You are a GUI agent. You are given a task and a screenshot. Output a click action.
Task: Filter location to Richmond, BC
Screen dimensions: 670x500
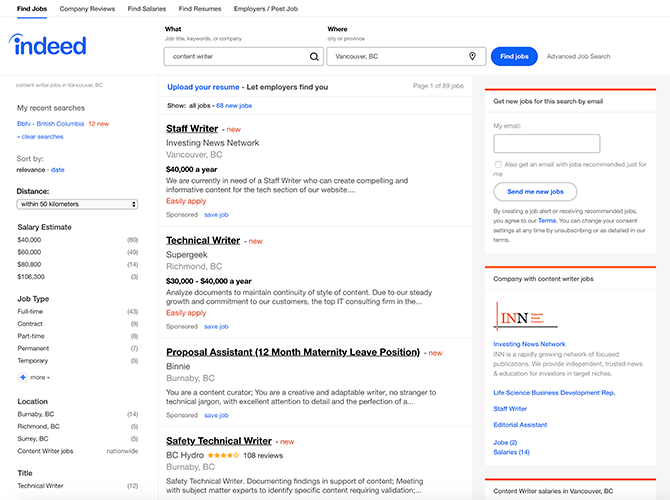point(38,426)
